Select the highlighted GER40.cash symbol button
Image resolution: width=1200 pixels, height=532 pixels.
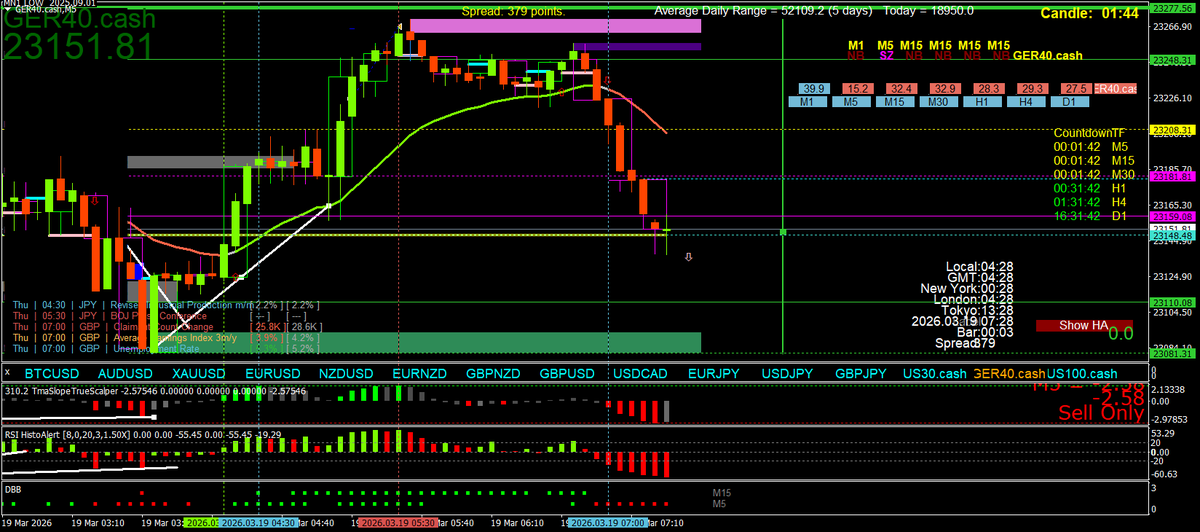[1008, 373]
